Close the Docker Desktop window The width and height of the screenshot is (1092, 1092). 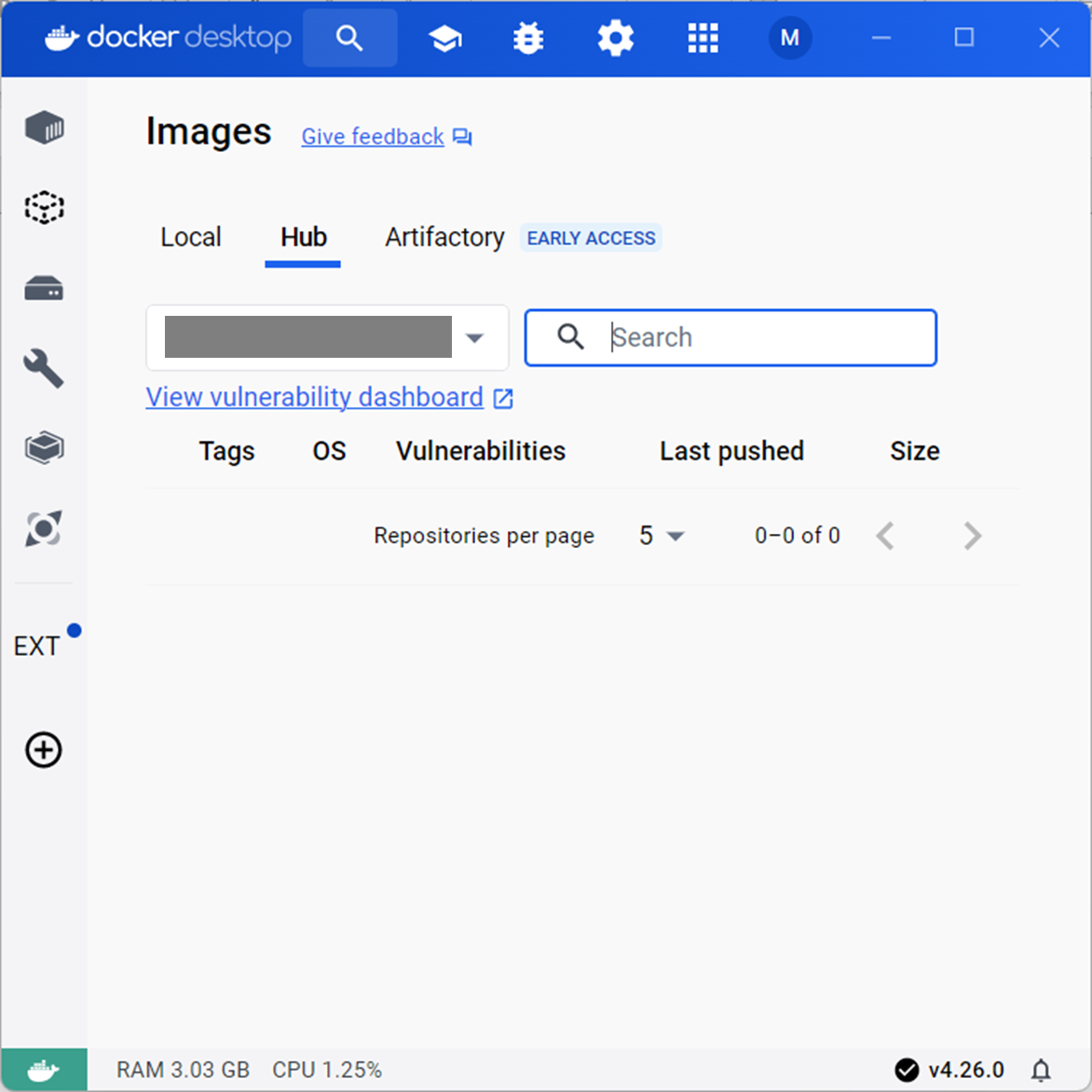tap(1049, 37)
